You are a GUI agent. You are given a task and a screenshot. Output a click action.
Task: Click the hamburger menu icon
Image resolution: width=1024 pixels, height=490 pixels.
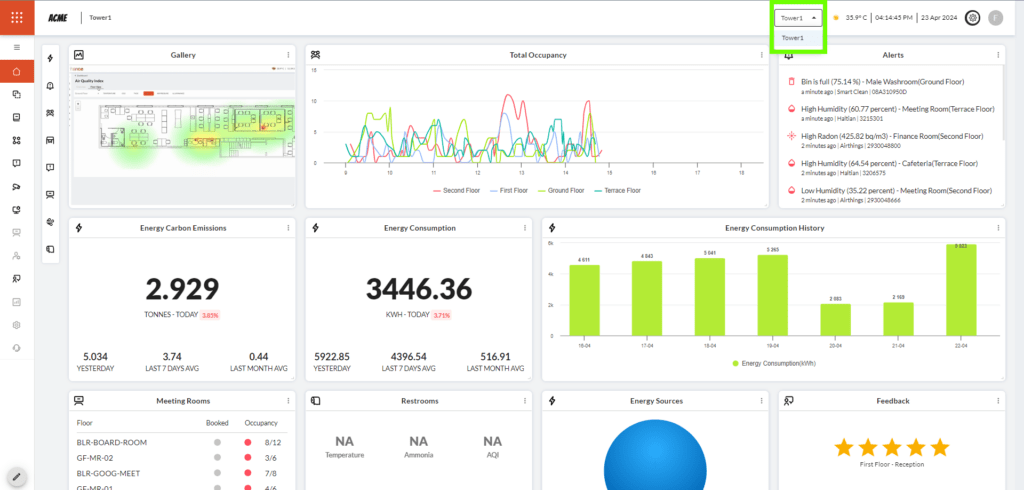tap(17, 47)
